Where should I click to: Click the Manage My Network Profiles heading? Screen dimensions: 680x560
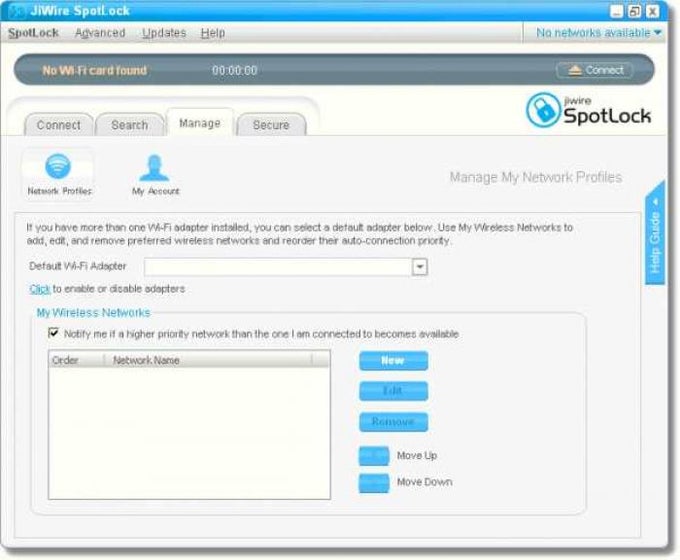coord(536,177)
